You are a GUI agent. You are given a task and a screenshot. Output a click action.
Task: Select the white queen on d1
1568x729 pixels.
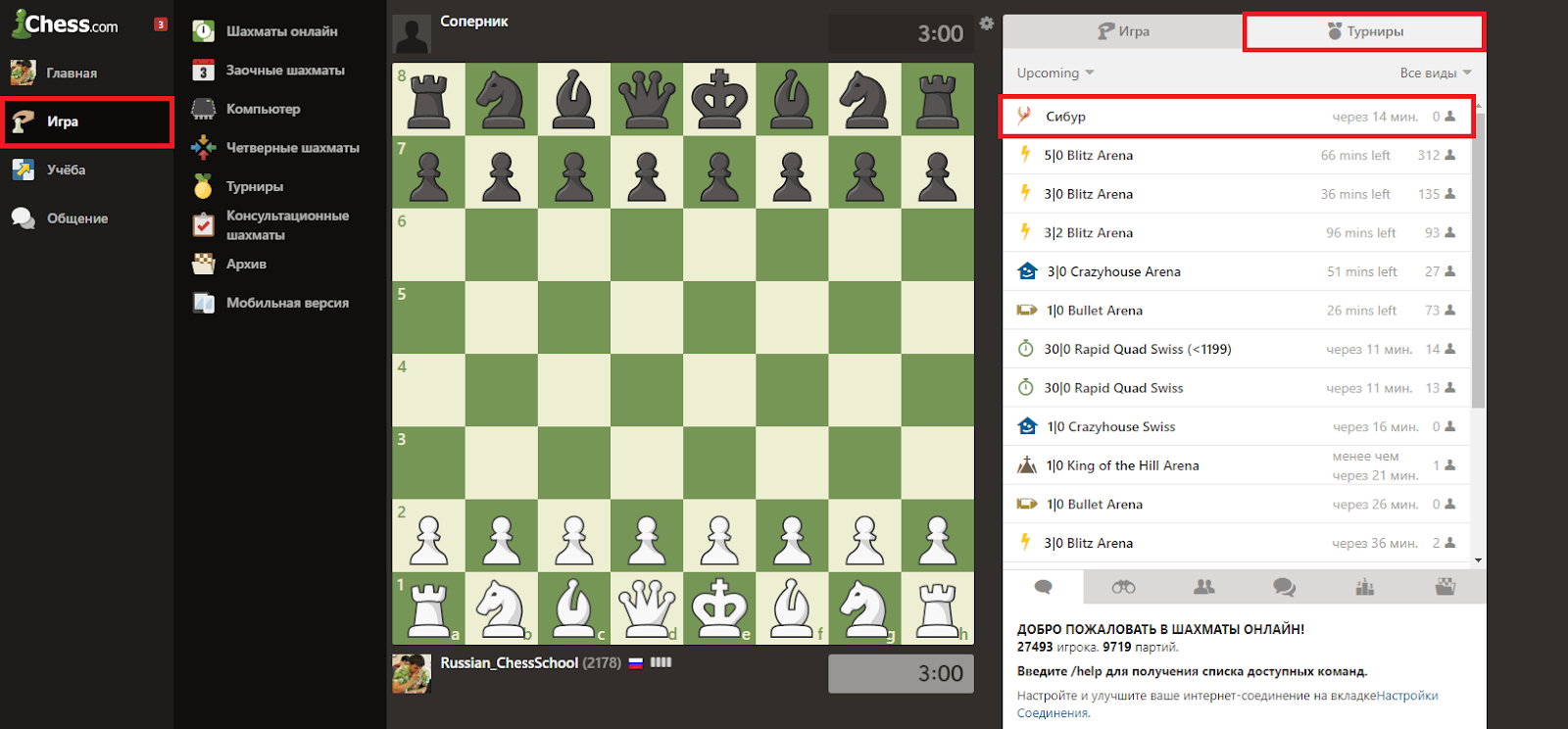point(647,608)
